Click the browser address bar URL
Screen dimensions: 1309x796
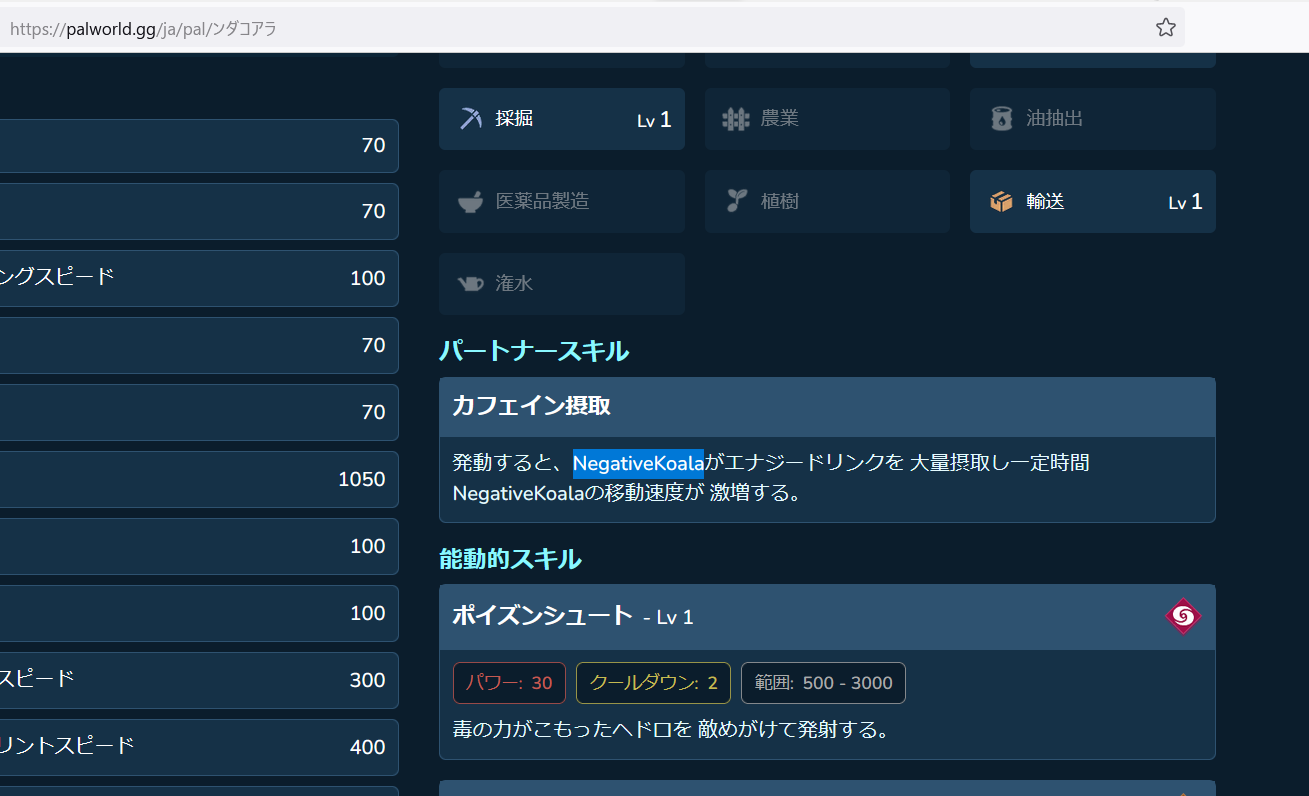tap(143, 29)
